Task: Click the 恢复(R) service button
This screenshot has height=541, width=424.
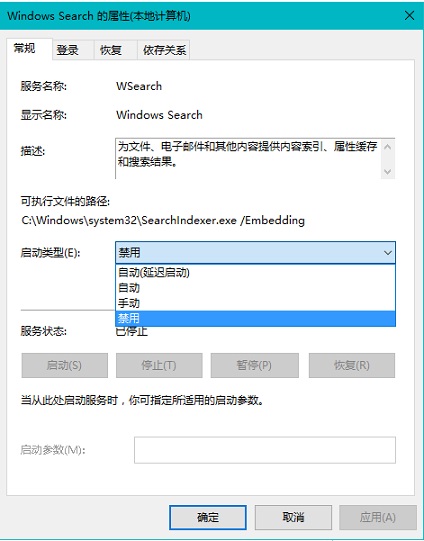Action: (x=352, y=365)
